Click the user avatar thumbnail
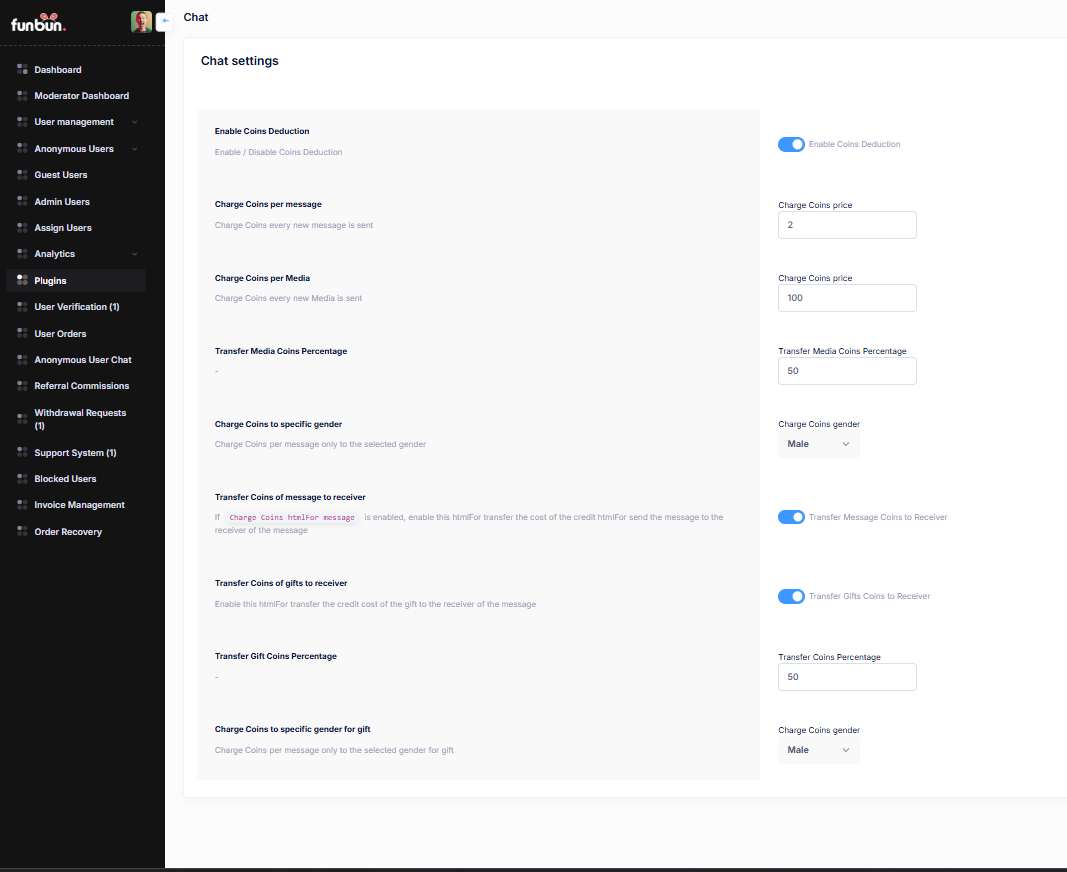The width and height of the screenshot is (1067, 872). (x=141, y=22)
